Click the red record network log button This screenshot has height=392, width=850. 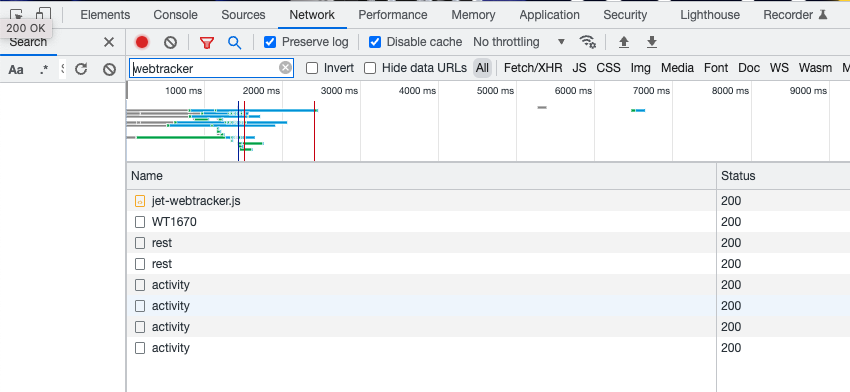coord(142,42)
